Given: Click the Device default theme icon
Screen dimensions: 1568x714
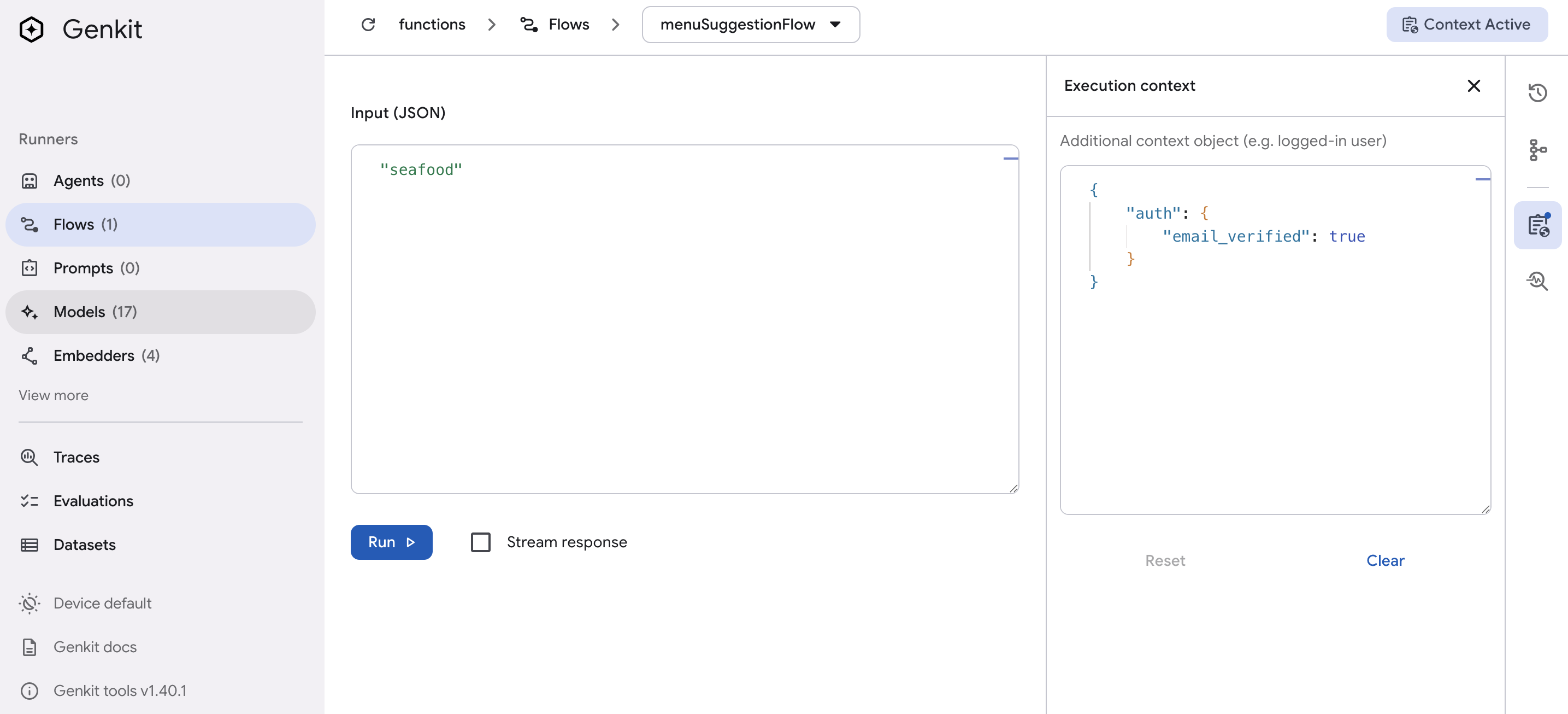Looking at the screenshot, I should [29, 603].
